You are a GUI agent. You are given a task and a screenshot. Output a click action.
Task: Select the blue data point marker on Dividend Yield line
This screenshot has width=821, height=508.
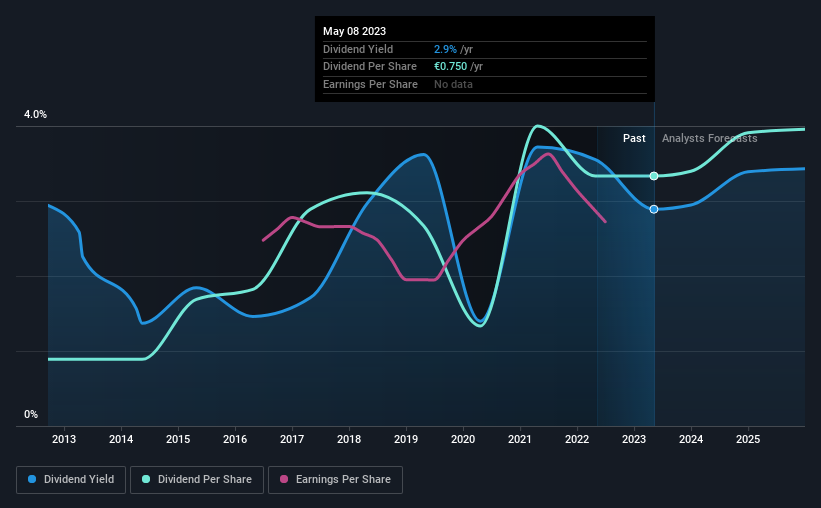point(654,209)
